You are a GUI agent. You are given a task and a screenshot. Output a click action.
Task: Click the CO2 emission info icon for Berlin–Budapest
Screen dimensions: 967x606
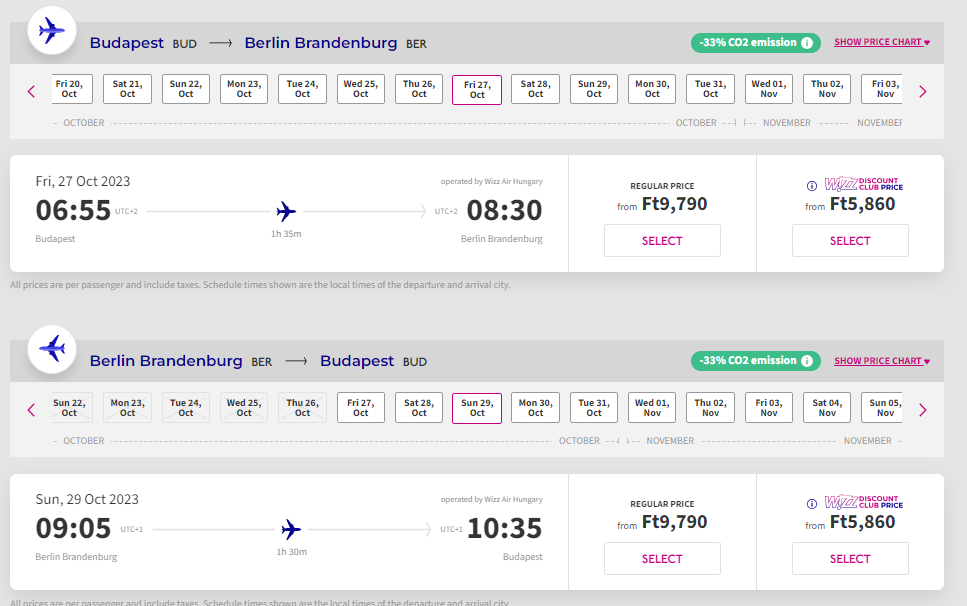(x=807, y=361)
